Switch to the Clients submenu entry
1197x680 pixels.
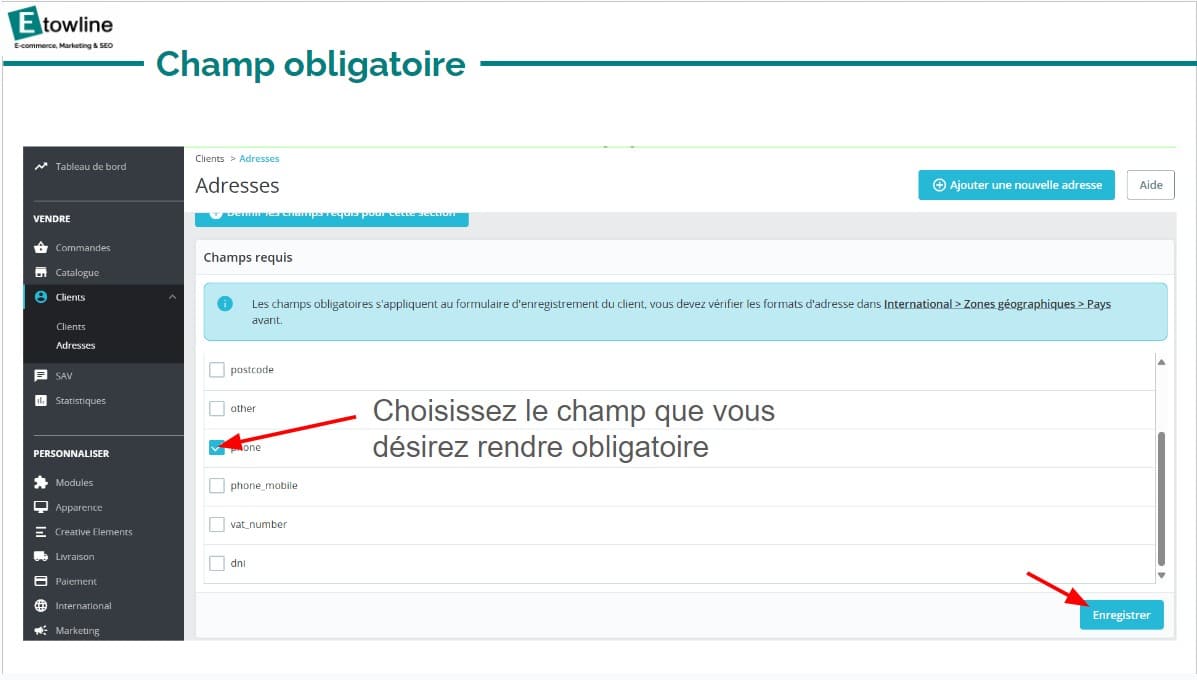coord(70,326)
